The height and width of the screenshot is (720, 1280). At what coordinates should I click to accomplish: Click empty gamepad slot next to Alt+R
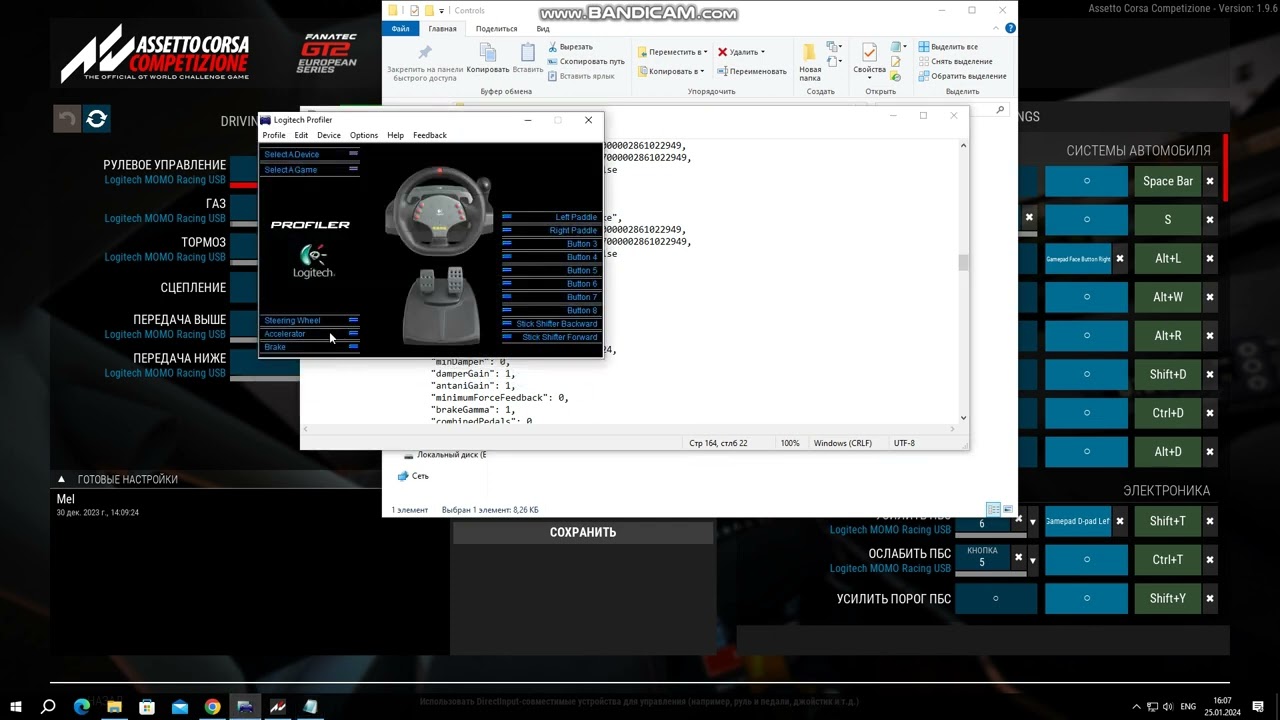[1086, 336]
